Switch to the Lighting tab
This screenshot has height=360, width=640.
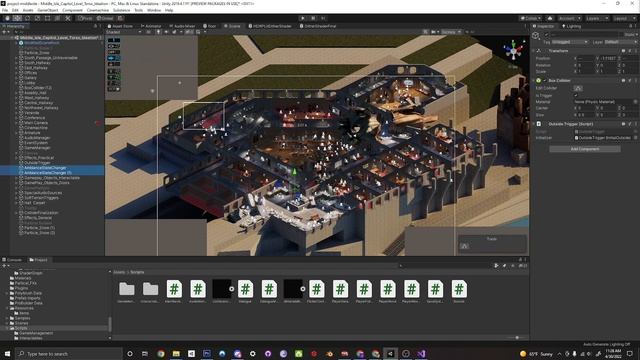[x=571, y=26]
